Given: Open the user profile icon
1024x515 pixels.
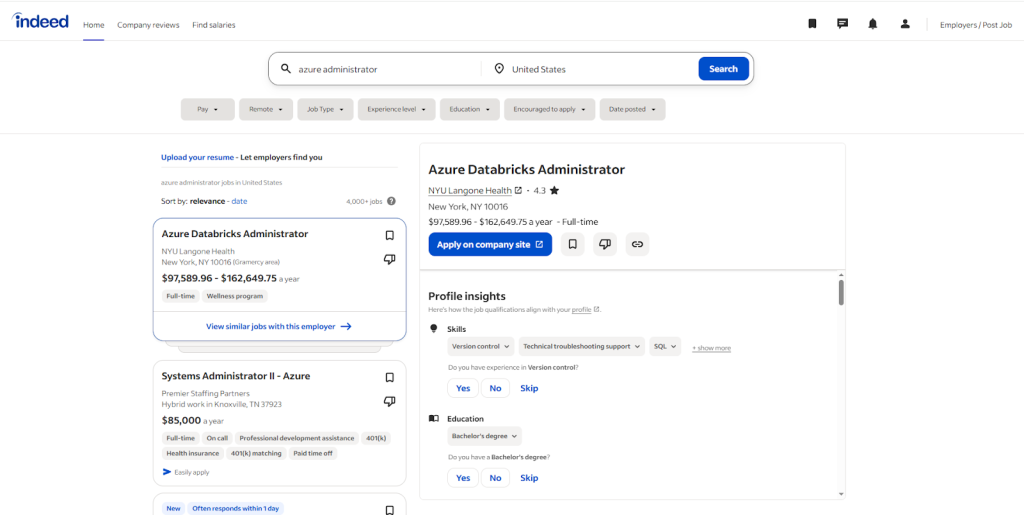Looking at the screenshot, I should [x=904, y=24].
